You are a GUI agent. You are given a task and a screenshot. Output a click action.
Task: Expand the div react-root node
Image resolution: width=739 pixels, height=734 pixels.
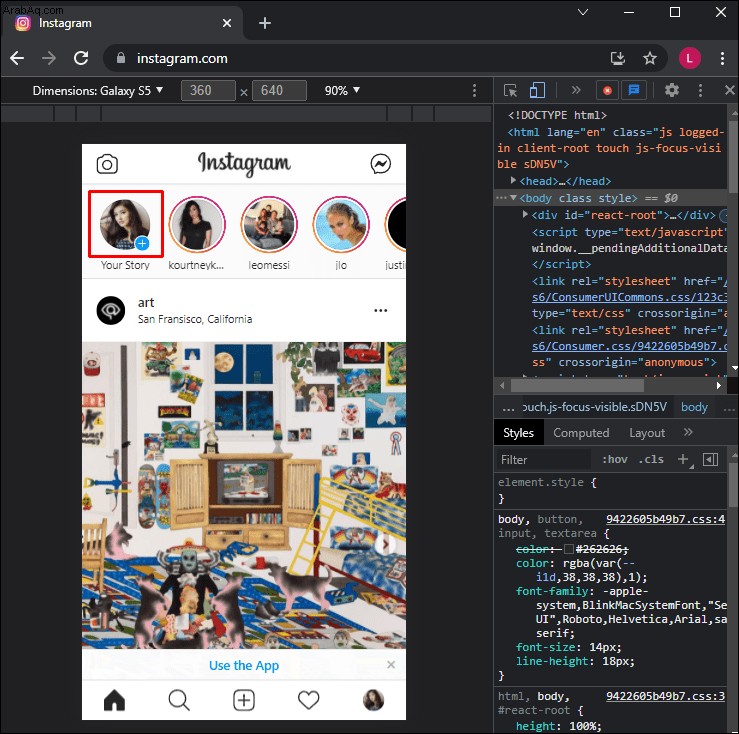(x=525, y=214)
